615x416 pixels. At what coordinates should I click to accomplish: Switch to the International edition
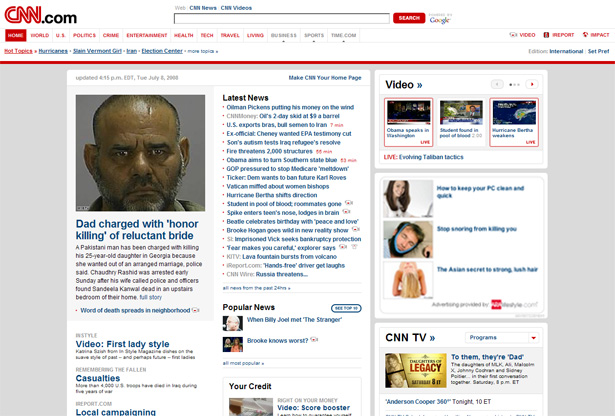(x=566, y=51)
